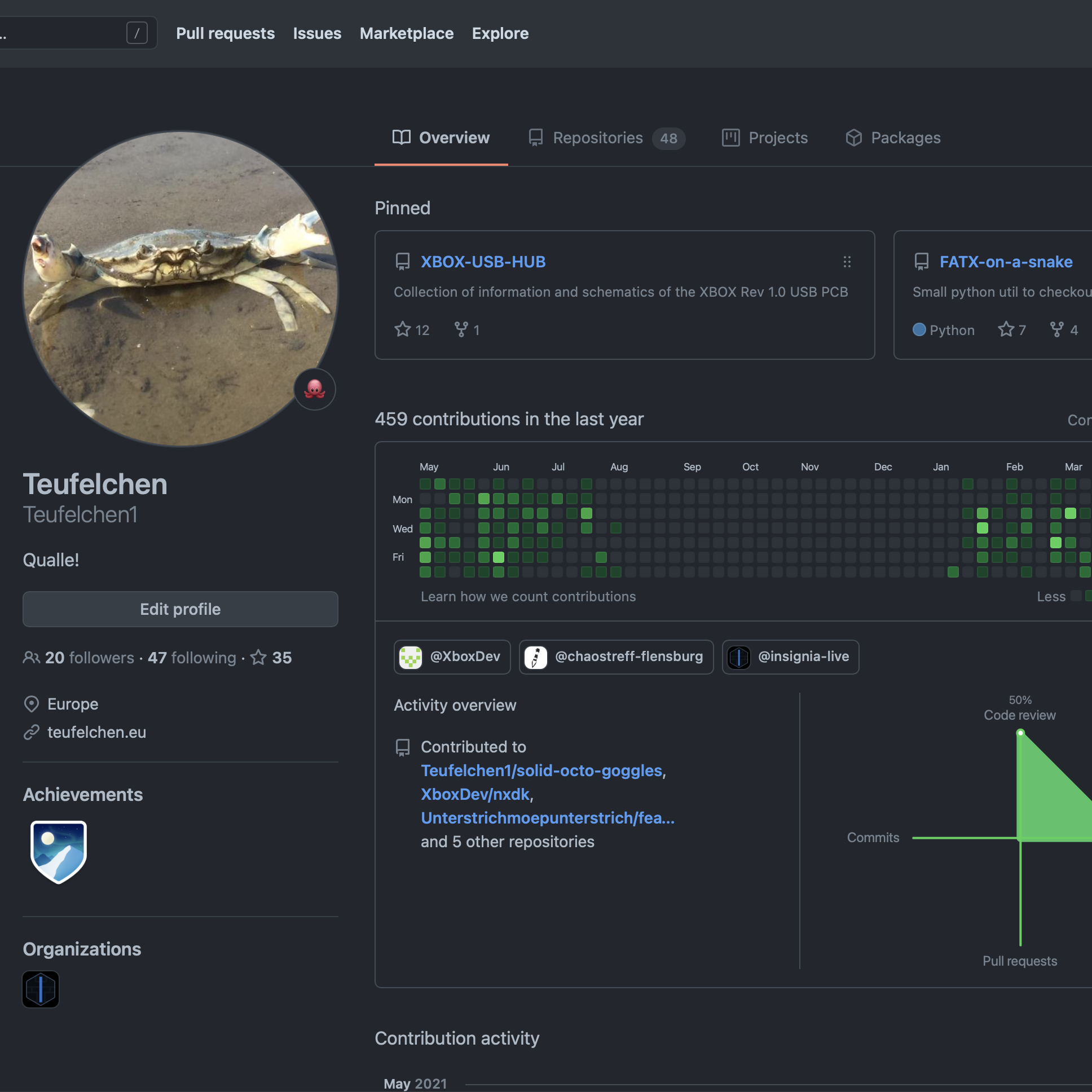Filter activity by @XboxDev organization
The height and width of the screenshot is (1092, 1092).
pyautogui.click(x=452, y=657)
